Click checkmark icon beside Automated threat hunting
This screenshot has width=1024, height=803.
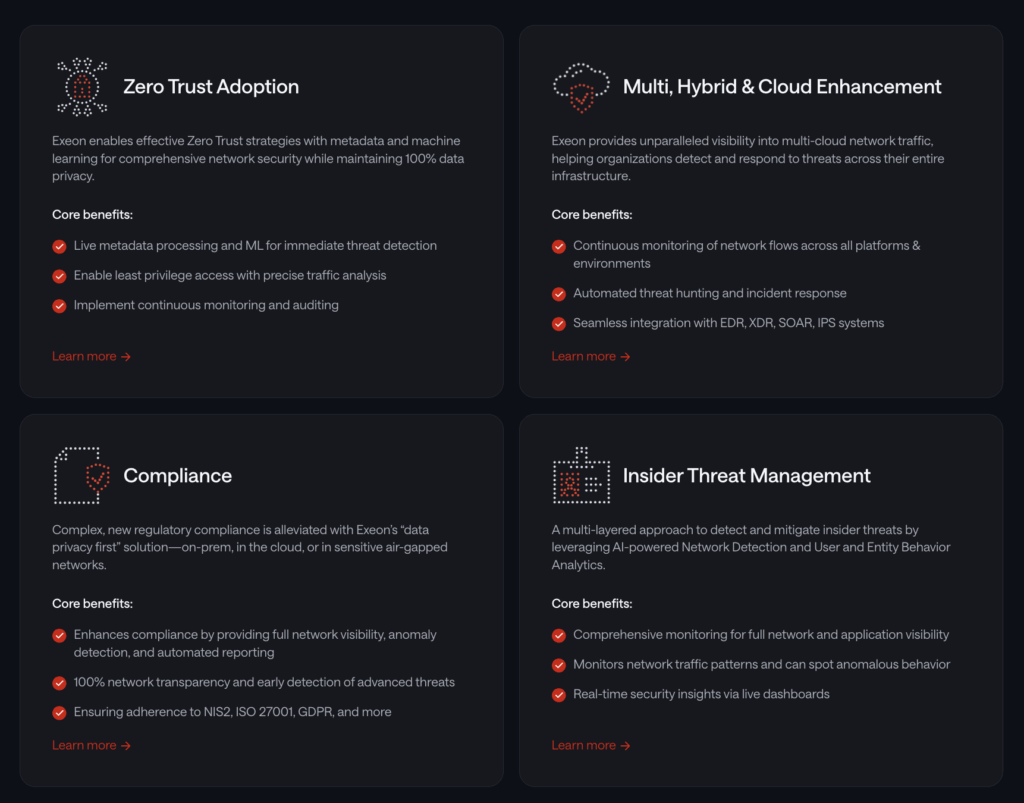pos(559,294)
